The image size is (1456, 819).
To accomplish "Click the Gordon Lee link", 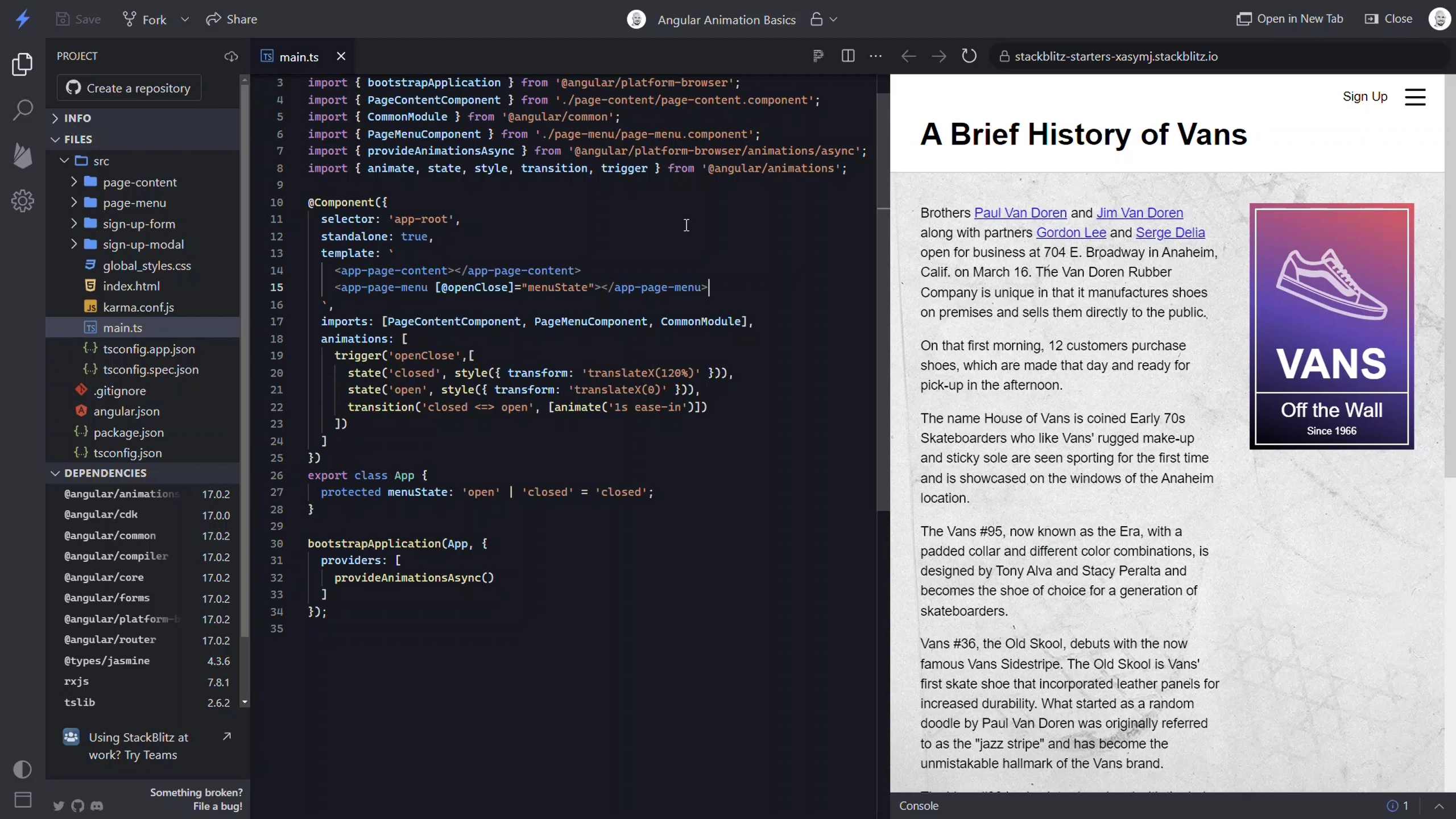I will (x=1070, y=233).
